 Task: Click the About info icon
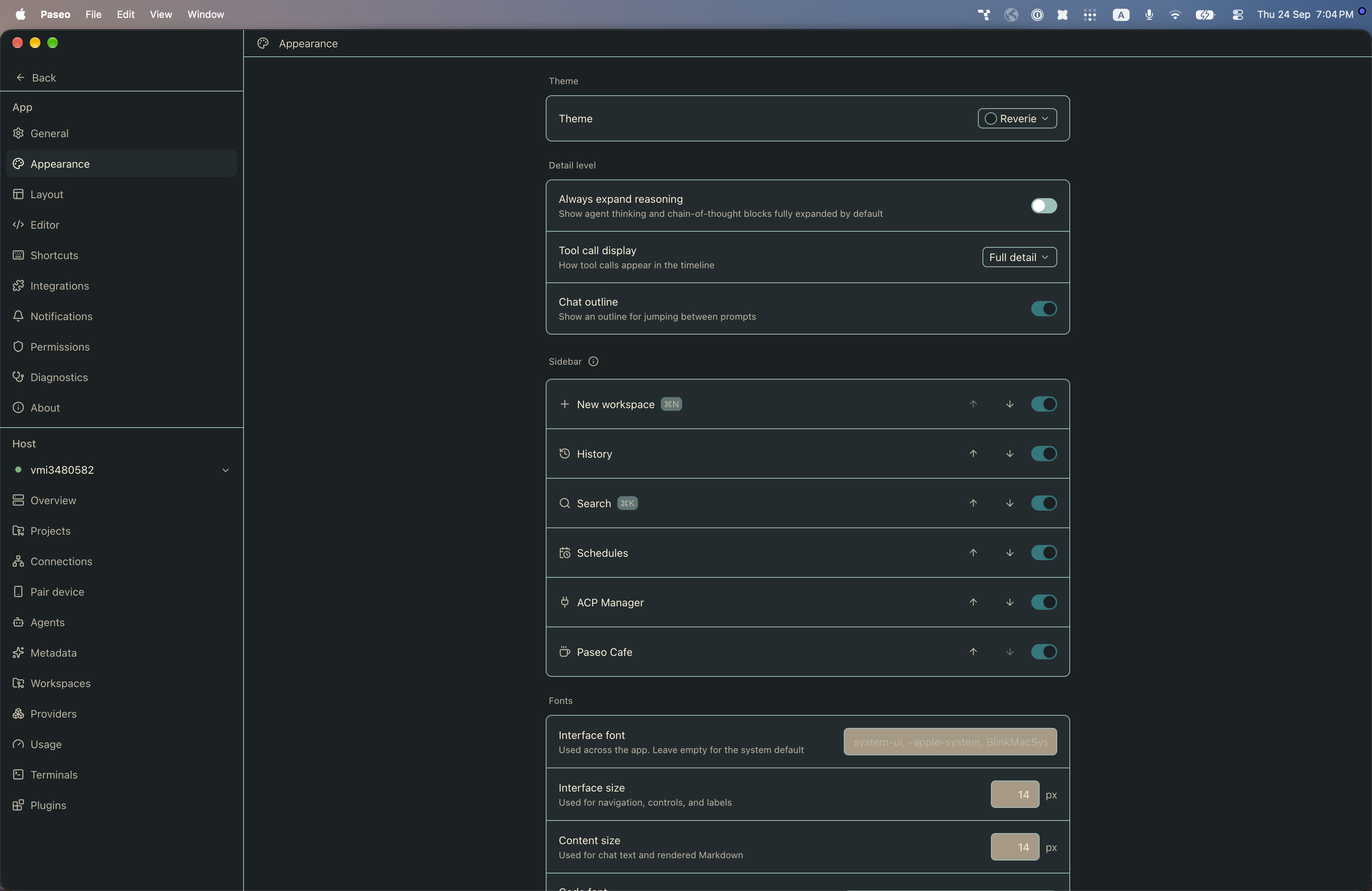18,407
